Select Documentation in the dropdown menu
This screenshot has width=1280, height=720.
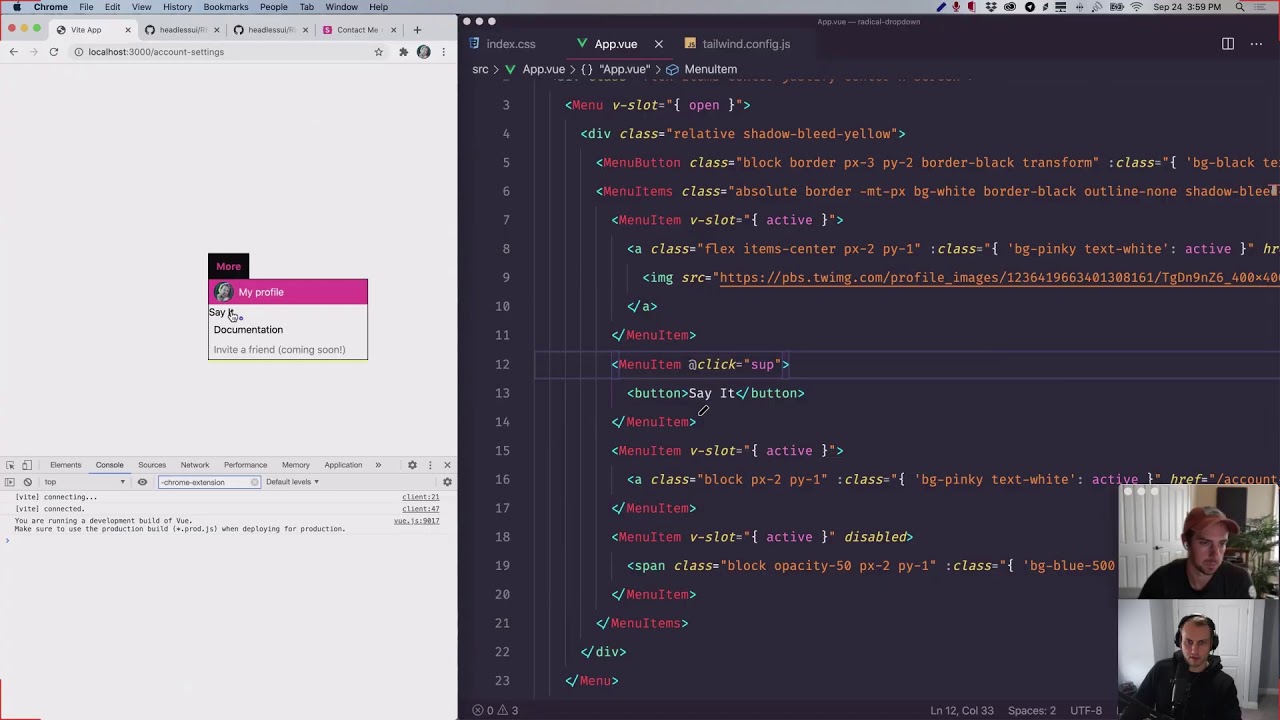point(288,330)
